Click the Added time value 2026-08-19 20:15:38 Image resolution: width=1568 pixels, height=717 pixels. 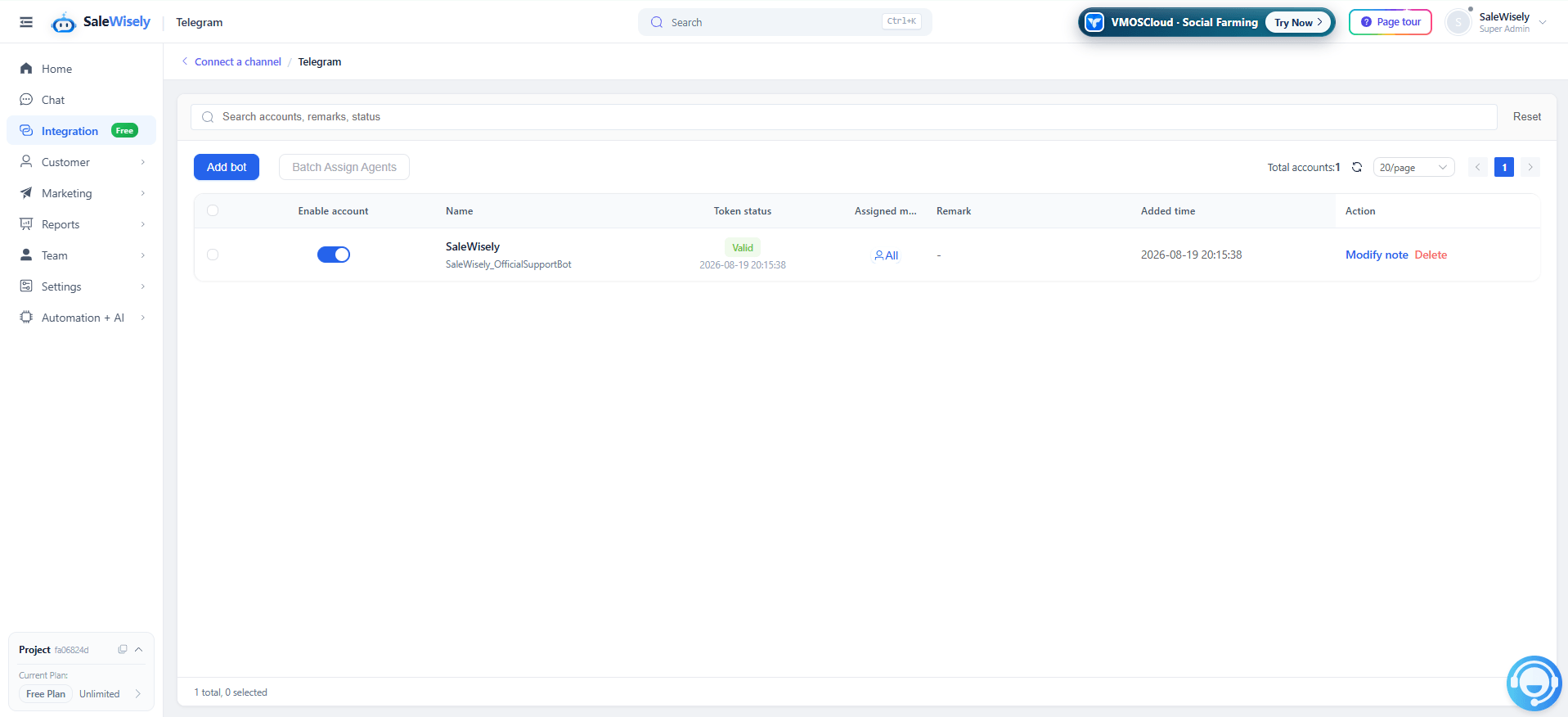pos(1191,255)
